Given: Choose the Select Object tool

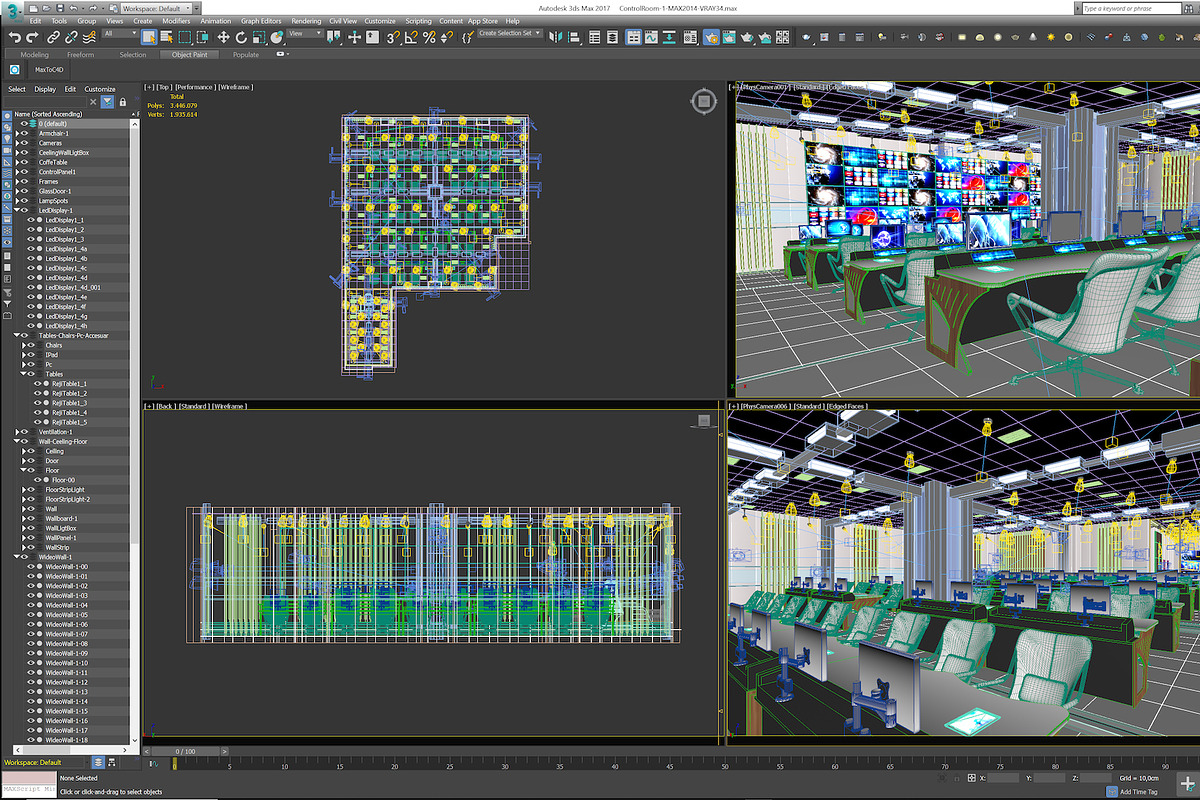Looking at the screenshot, I should click(149, 37).
